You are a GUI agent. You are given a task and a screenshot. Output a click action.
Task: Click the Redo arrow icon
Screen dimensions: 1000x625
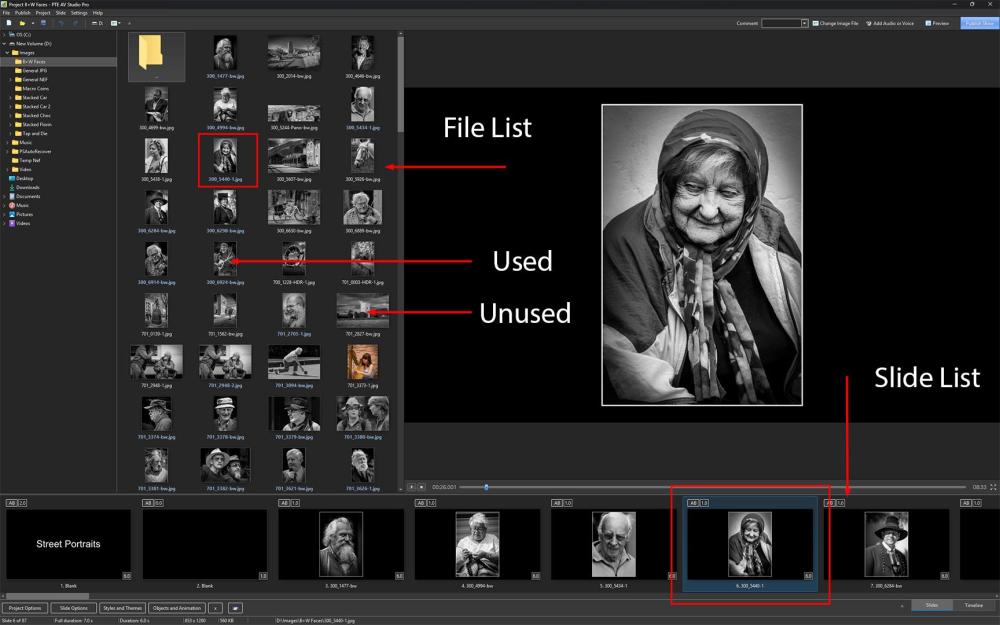74,22
